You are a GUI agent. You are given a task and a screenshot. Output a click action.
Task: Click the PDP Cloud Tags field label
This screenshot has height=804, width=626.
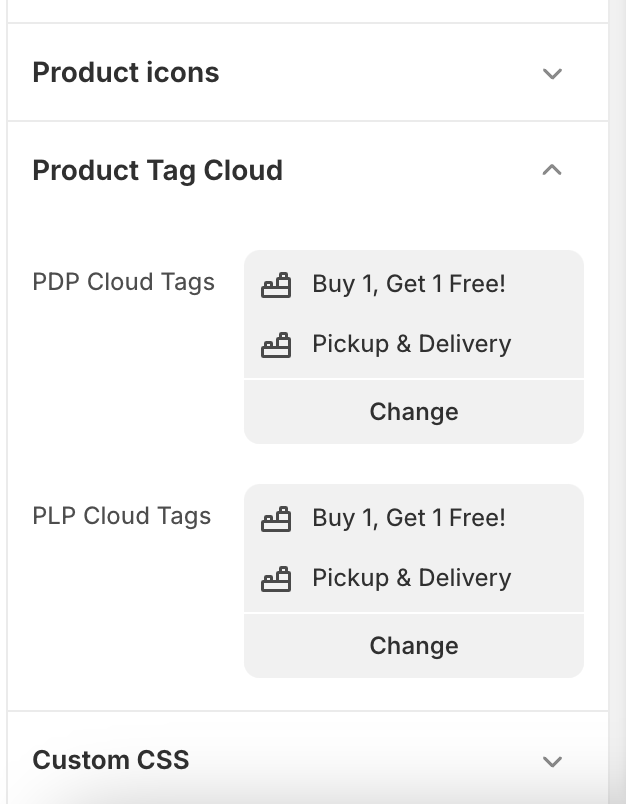tap(124, 282)
